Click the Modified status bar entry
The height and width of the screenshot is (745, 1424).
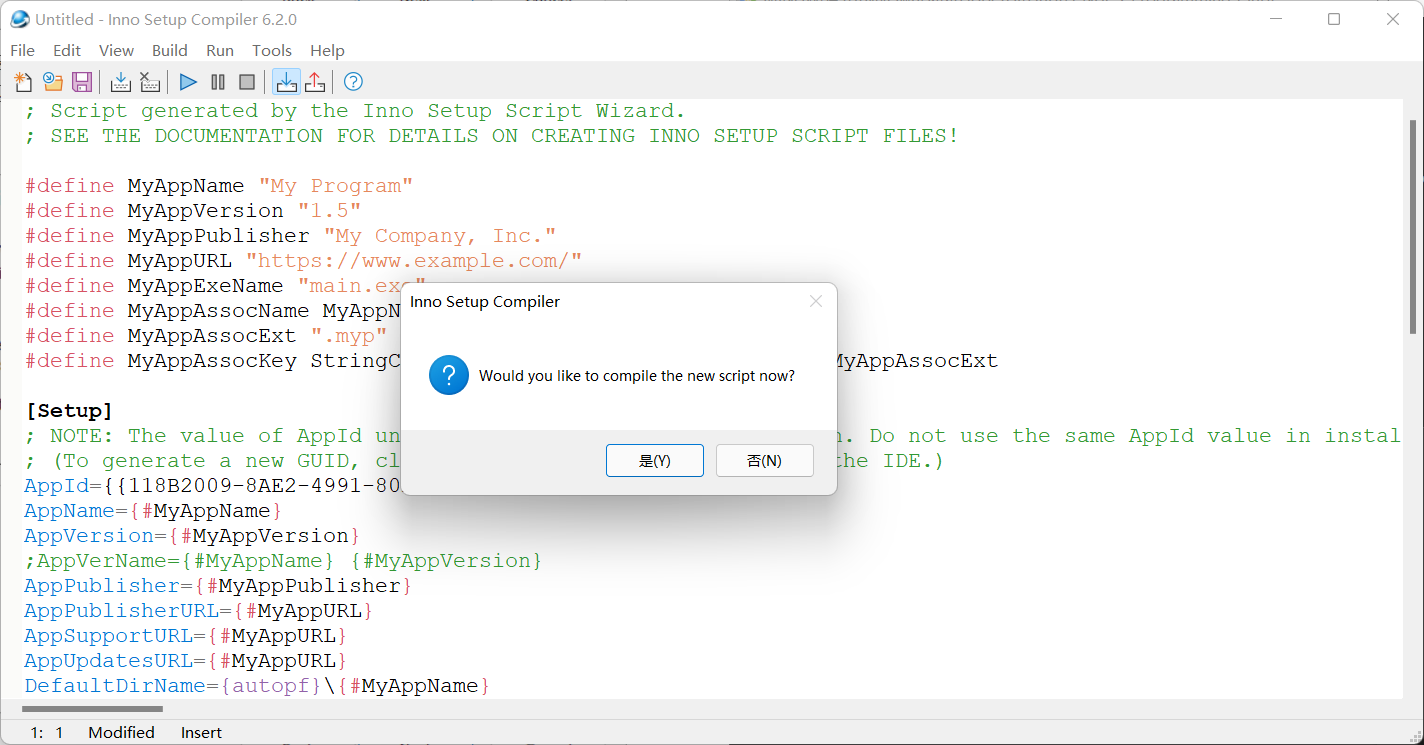[121, 733]
